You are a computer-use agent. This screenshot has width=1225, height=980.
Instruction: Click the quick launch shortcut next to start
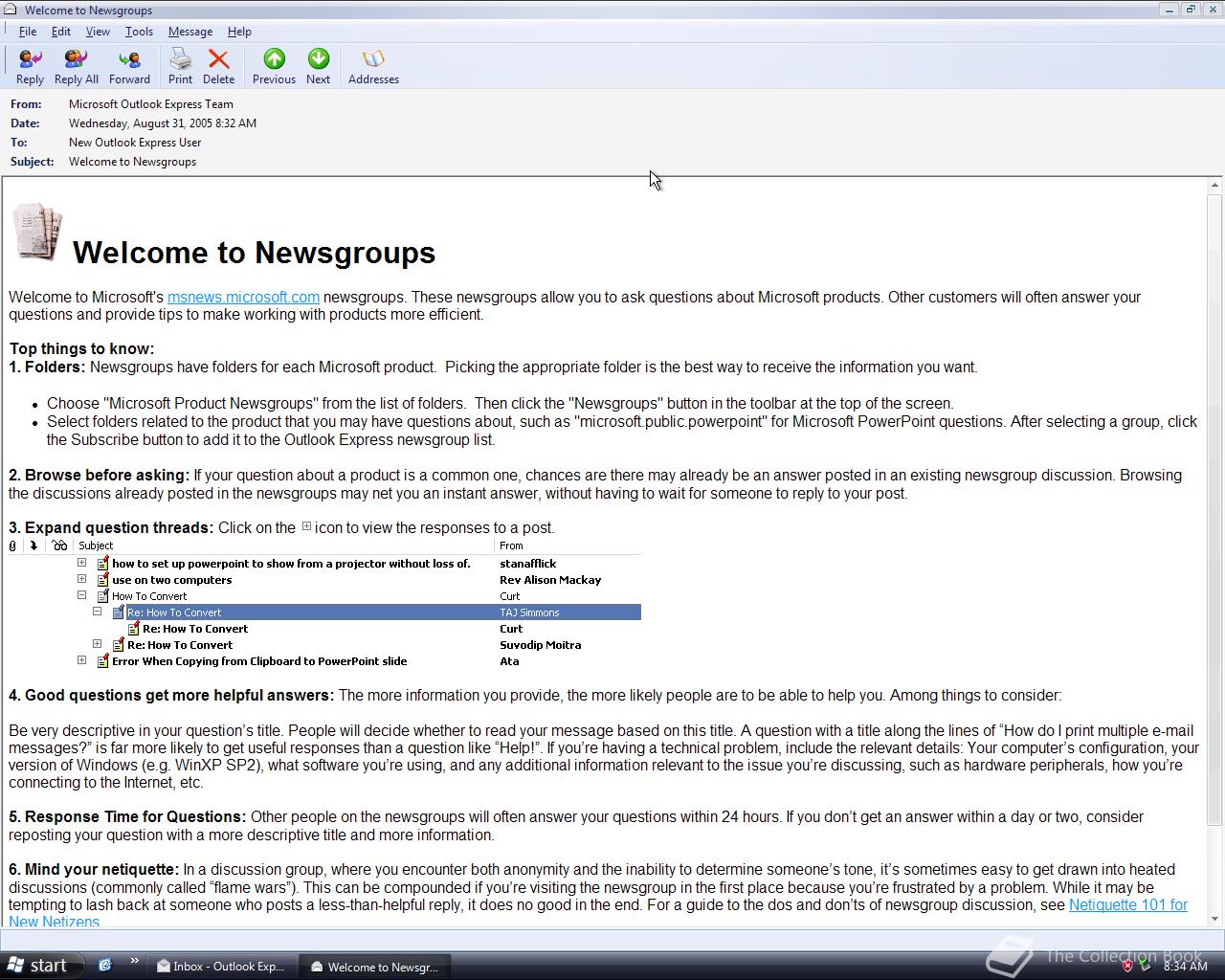[105, 966]
